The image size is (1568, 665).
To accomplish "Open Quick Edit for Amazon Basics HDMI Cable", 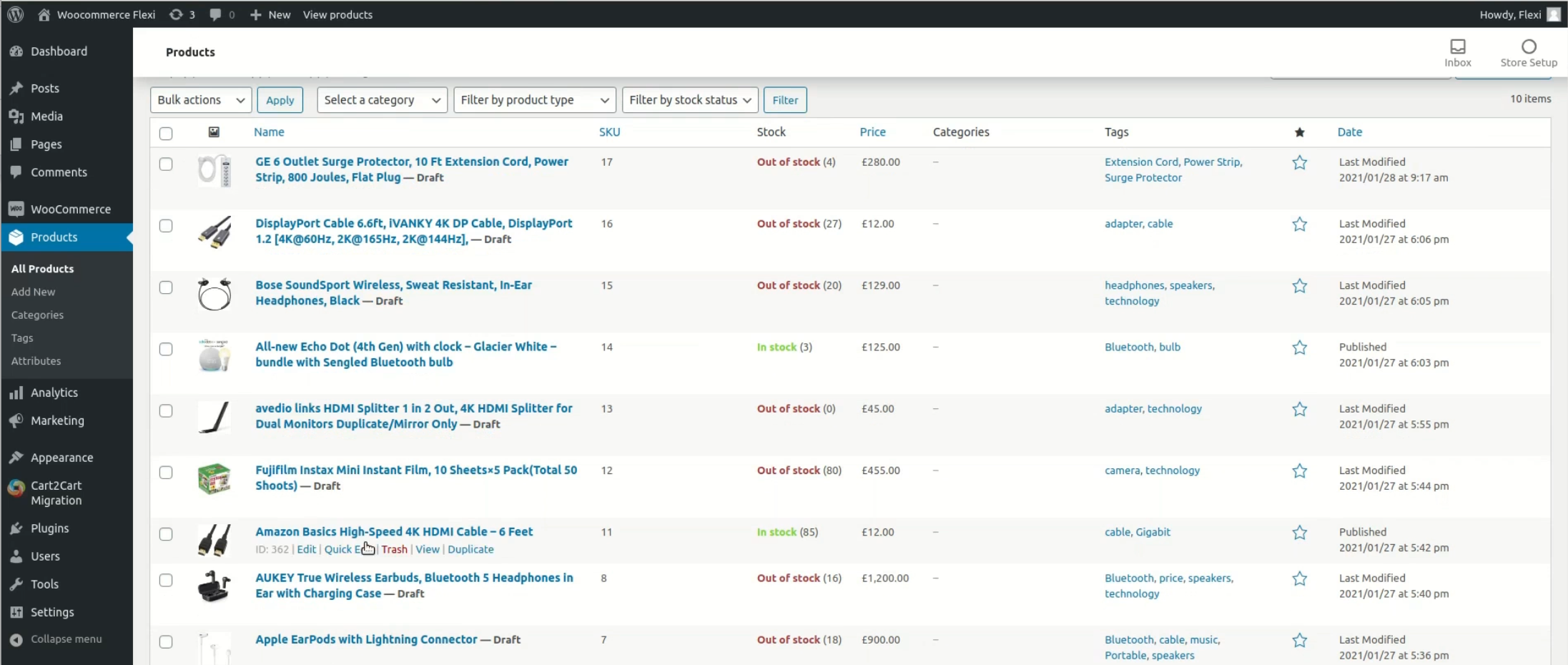I will click(349, 549).
